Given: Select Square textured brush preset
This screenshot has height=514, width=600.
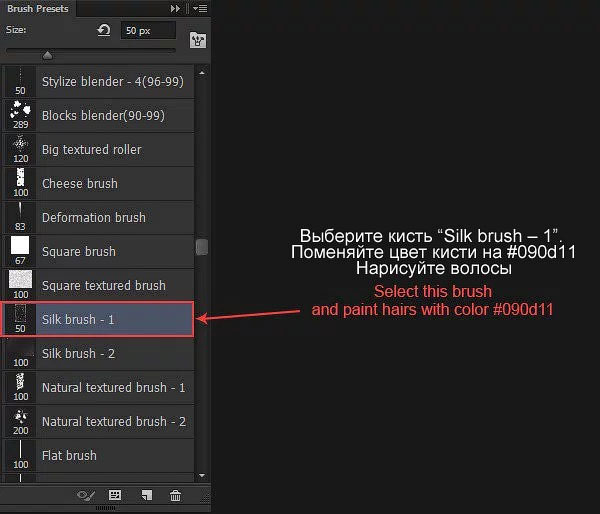Looking at the screenshot, I should tap(98, 286).
